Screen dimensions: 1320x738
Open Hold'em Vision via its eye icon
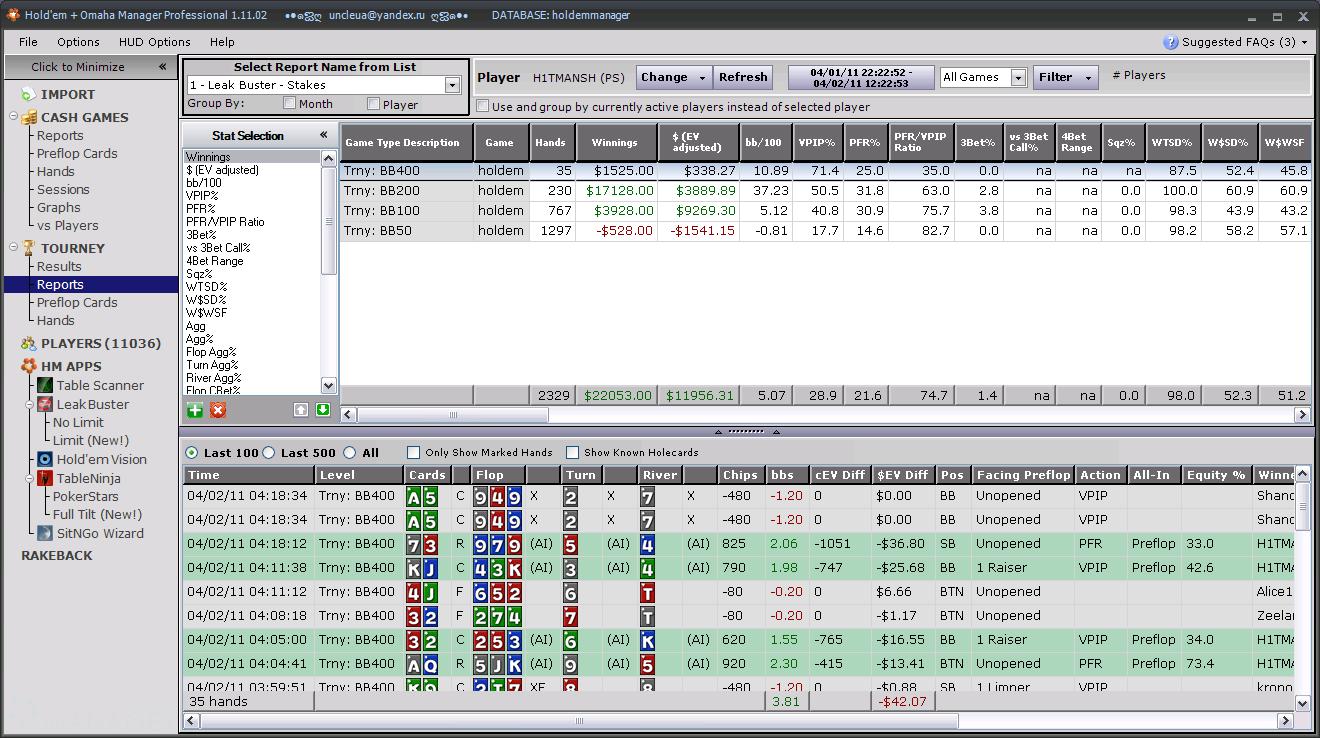pyautogui.click(x=45, y=459)
